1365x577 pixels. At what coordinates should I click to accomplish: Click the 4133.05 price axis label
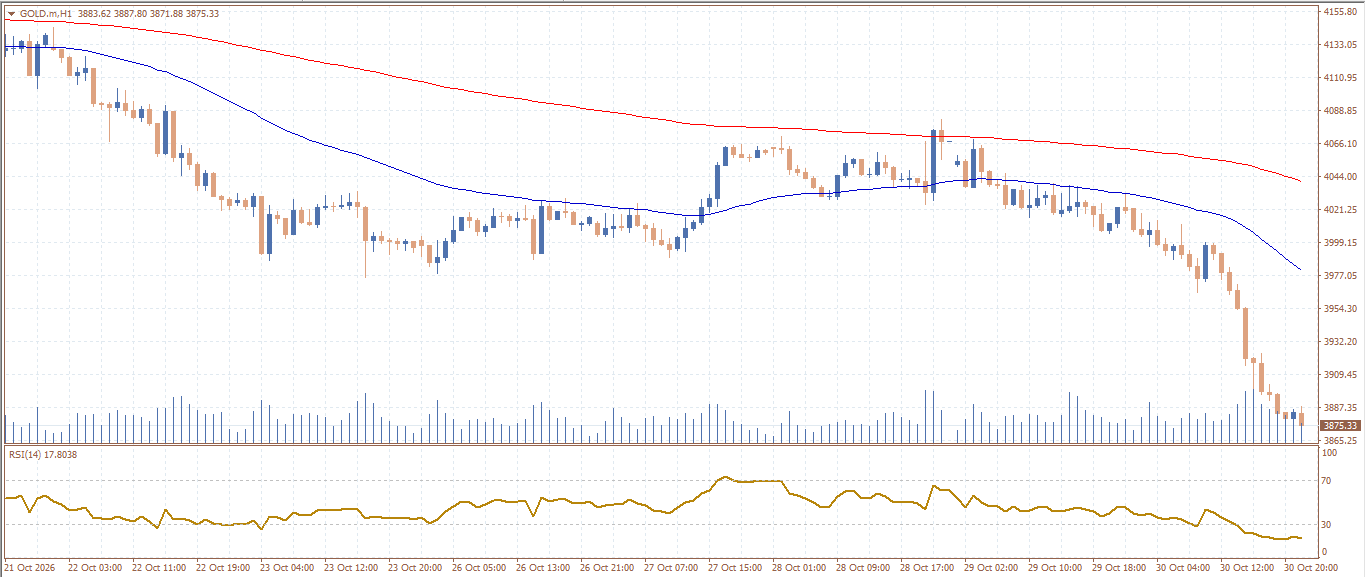coord(1338,45)
